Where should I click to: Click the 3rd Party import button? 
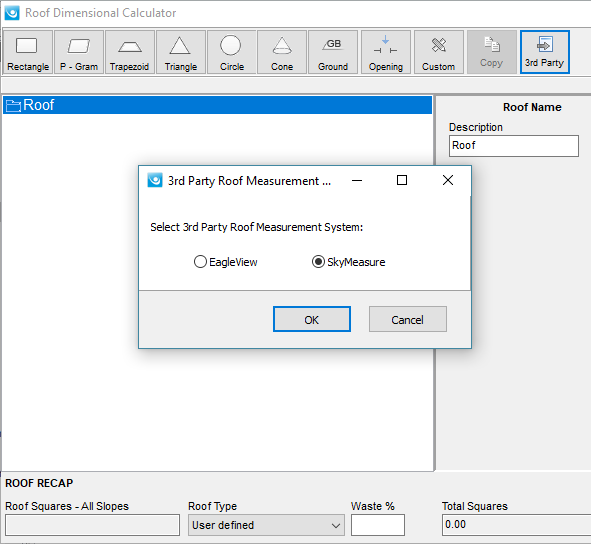pos(545,52)
